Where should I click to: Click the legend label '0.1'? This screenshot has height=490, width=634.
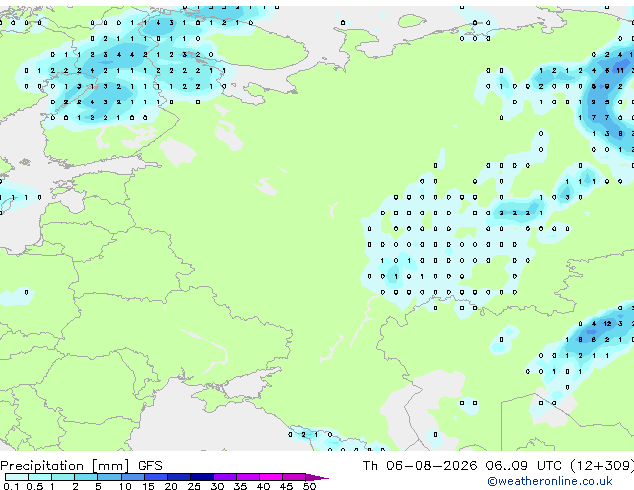click(11, 486)
